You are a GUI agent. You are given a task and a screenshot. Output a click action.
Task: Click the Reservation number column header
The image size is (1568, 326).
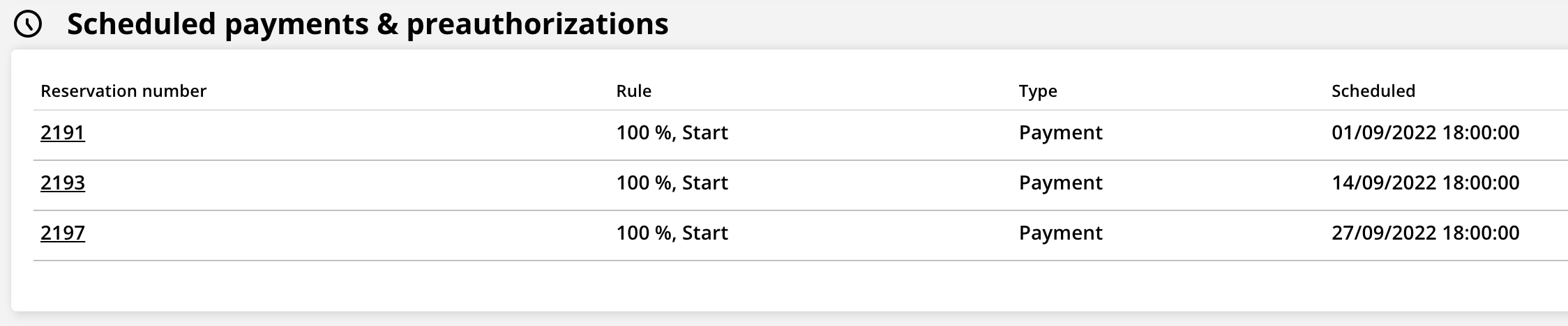[123, 91]
